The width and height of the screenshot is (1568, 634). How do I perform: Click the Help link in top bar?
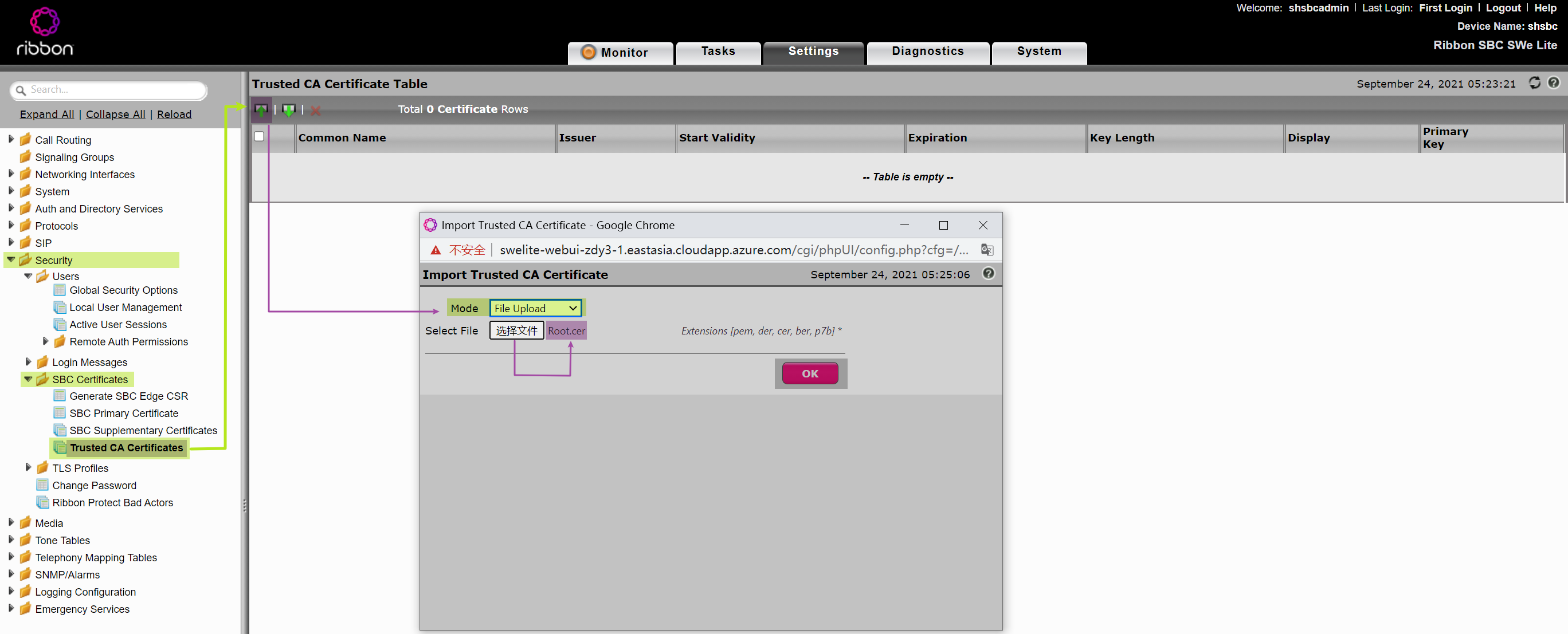tap(1545, 8)
